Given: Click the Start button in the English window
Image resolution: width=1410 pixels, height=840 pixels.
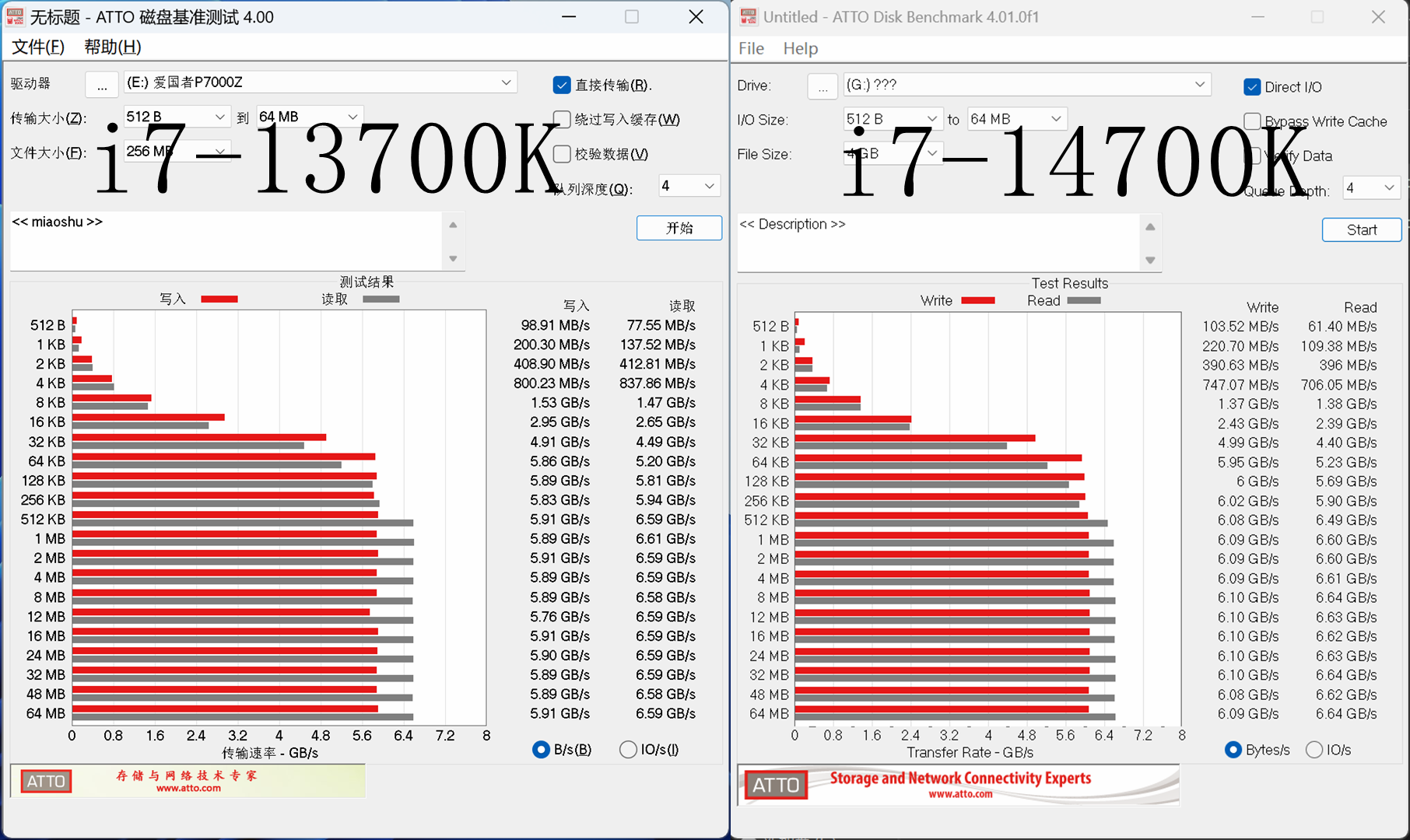Looking at the screenshot, I should coord(1362,229).
